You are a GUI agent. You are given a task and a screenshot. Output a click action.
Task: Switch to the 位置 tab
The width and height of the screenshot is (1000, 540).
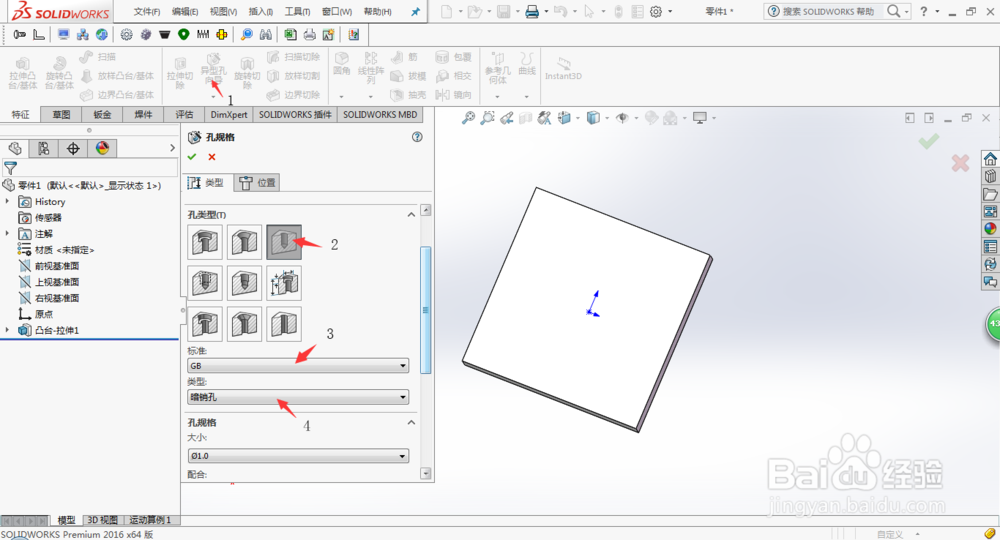click(x=257, y=183)
